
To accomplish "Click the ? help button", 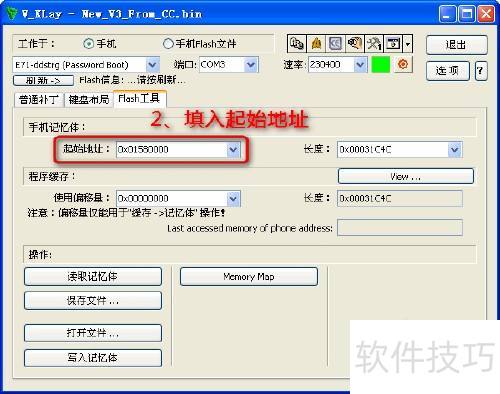I will click(x=480, y=71).
